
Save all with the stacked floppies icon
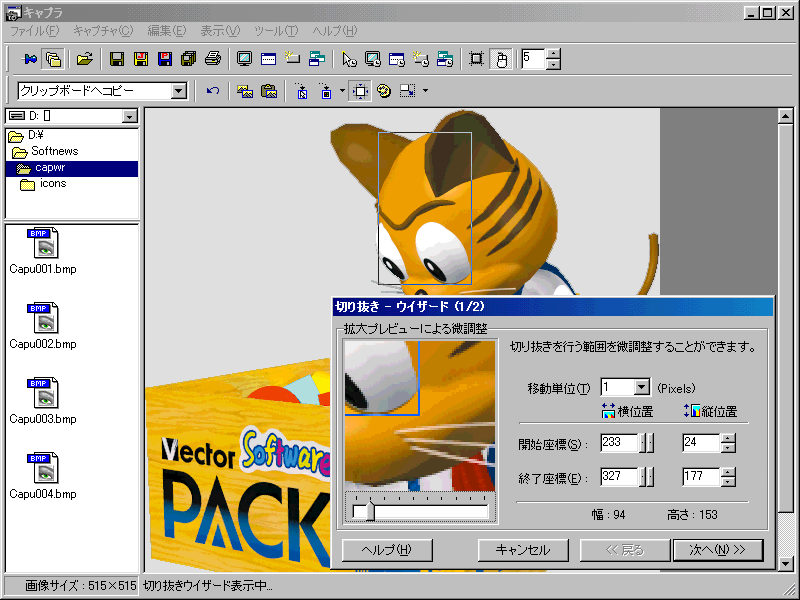tap(189, 59)
